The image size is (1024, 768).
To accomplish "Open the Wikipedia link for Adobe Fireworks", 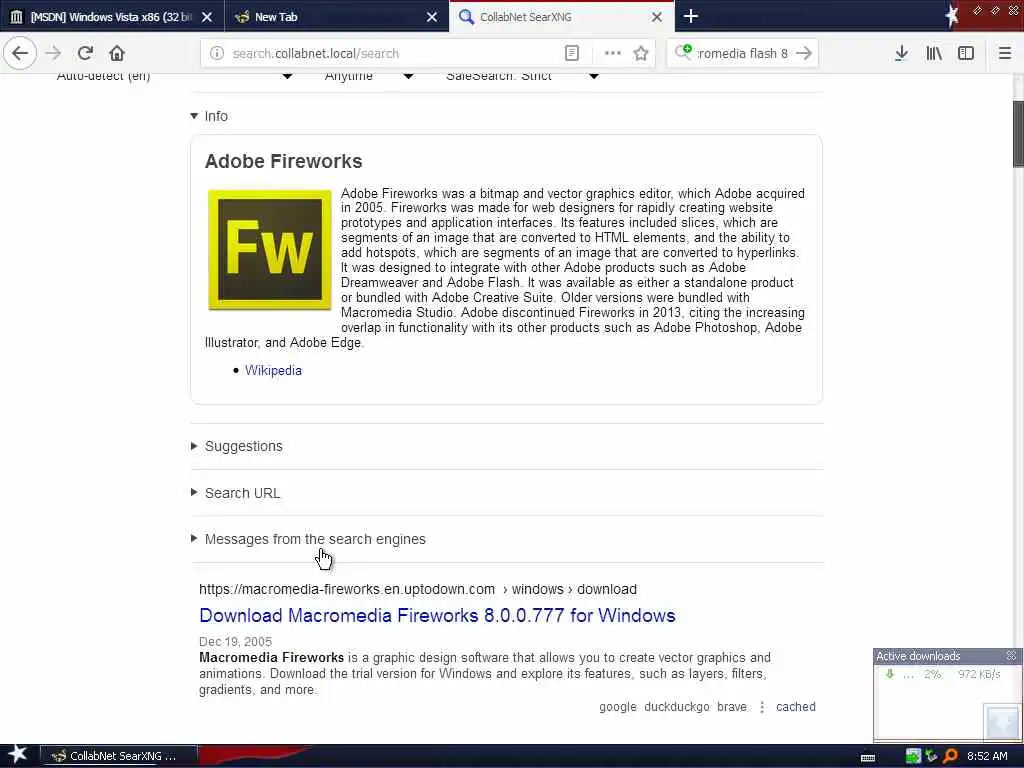I will point(273,370).
